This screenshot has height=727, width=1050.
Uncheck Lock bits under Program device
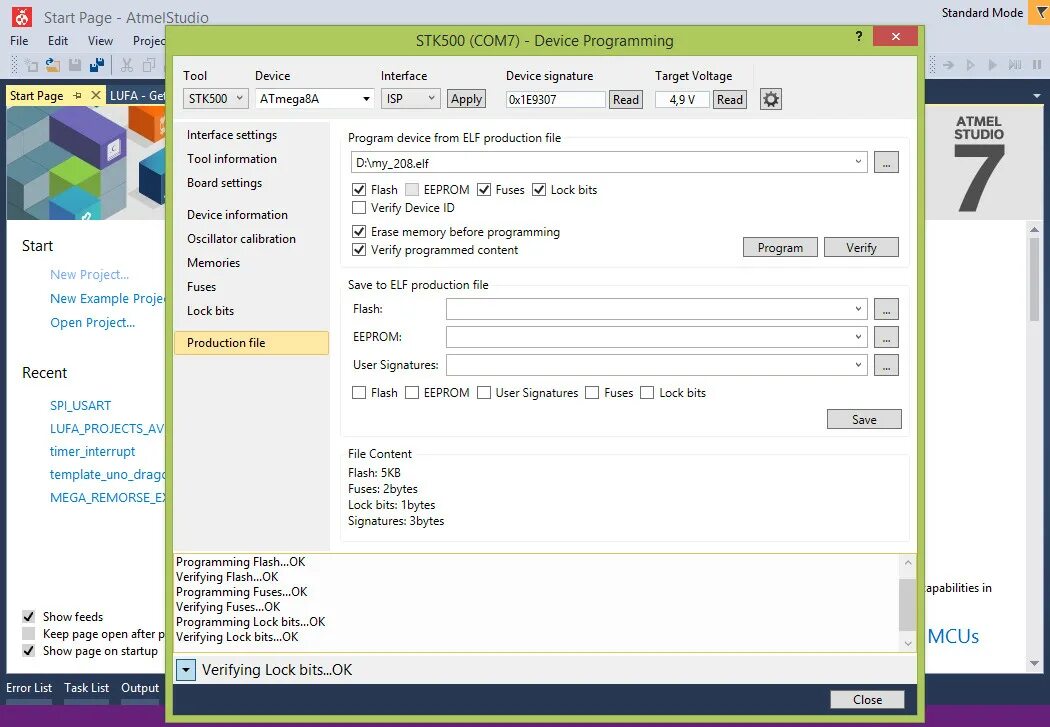(x=539, y=189)
